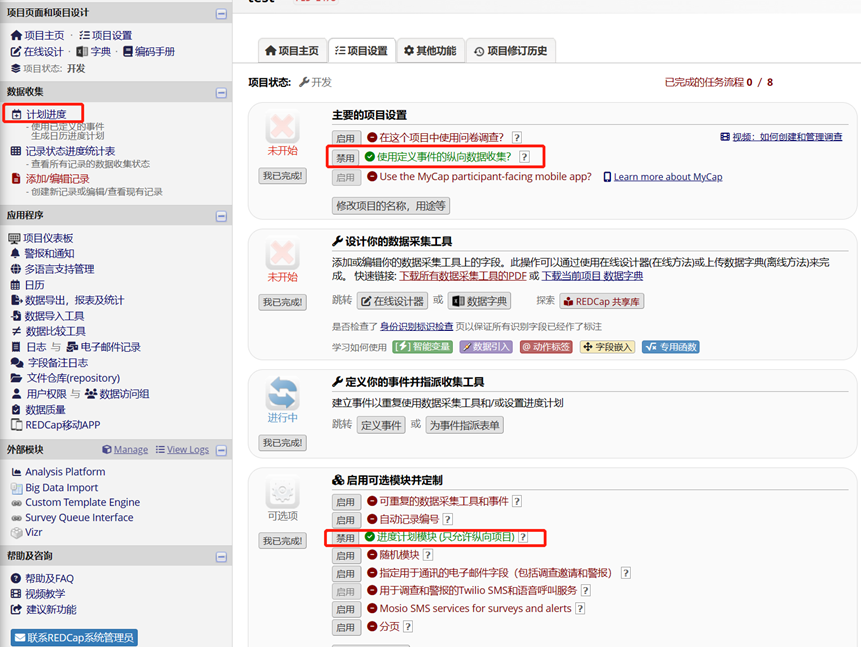Click the grid icon beside 记录状态进度统计表
861x647 pixels.
pyautogui.click(x=16, y=151)
